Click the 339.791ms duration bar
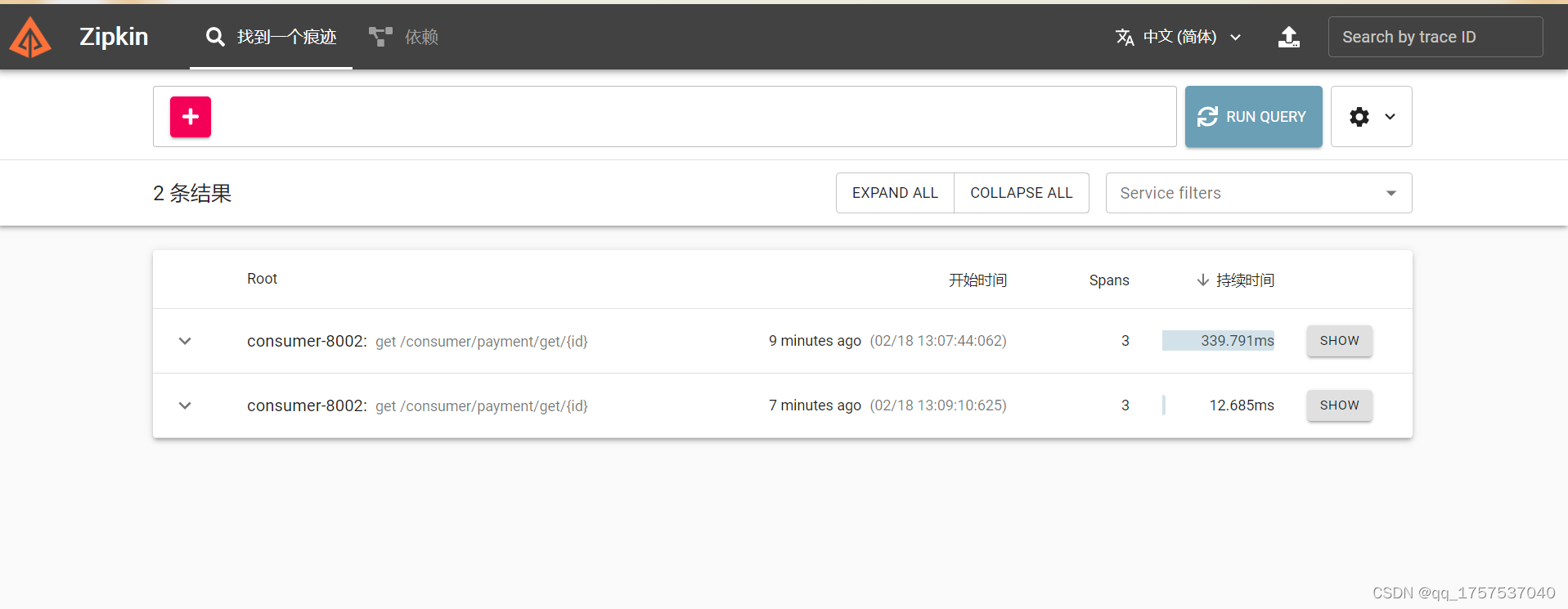Screen dimensions: 1568x609 (1218, 341)
